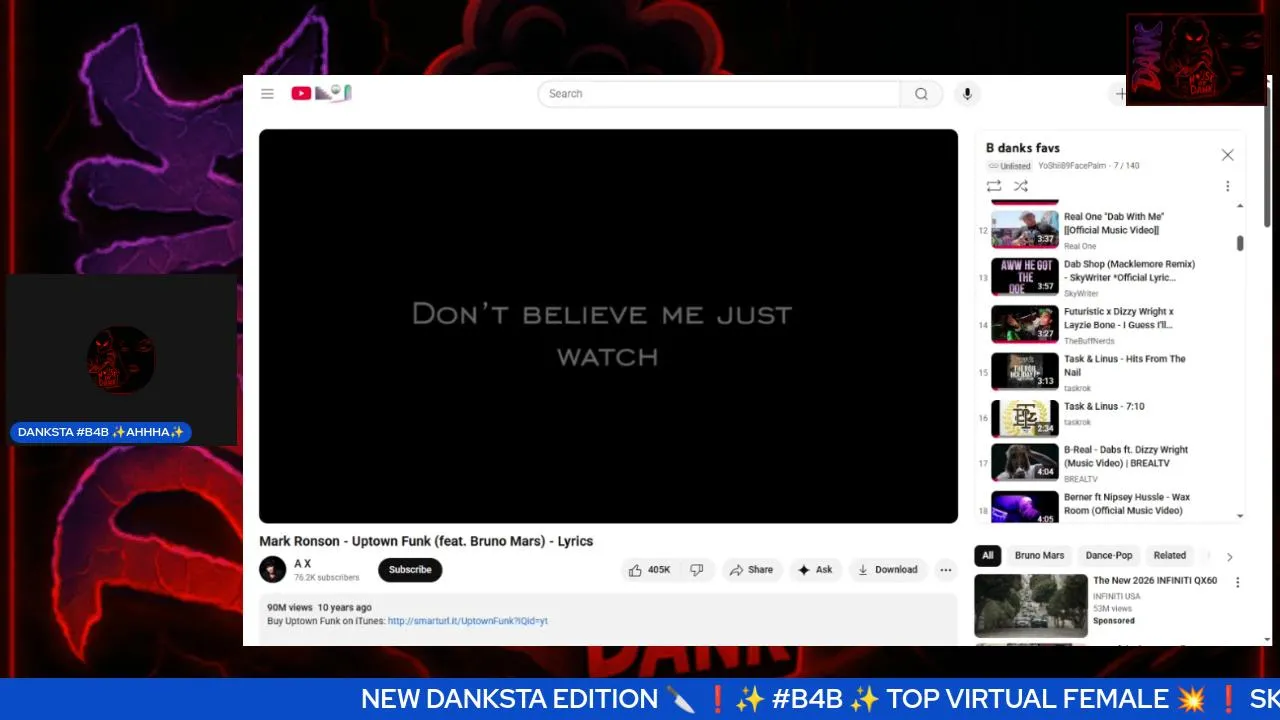Open the INFINITI QX60 sponsored thumbnail
1280x720 pixels.
click(x=1031, y=605)
